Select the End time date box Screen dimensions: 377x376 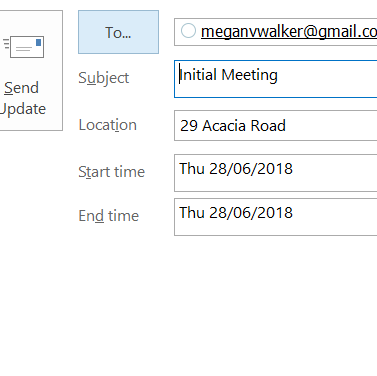[275, 217]
